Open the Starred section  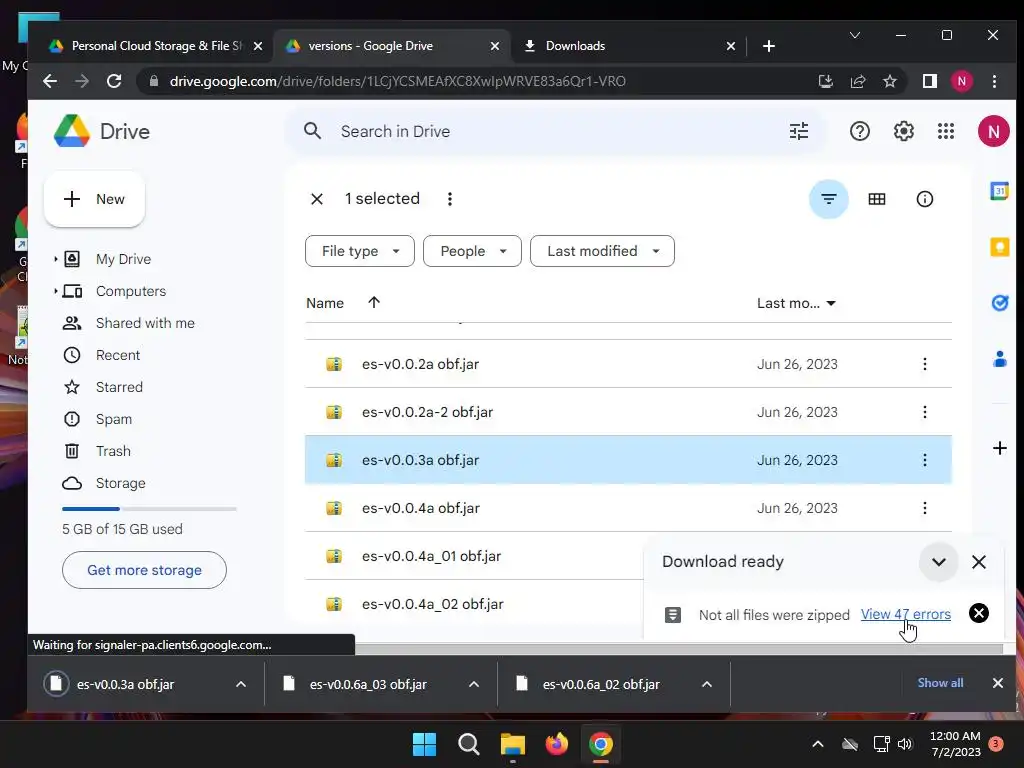[119, 387]
